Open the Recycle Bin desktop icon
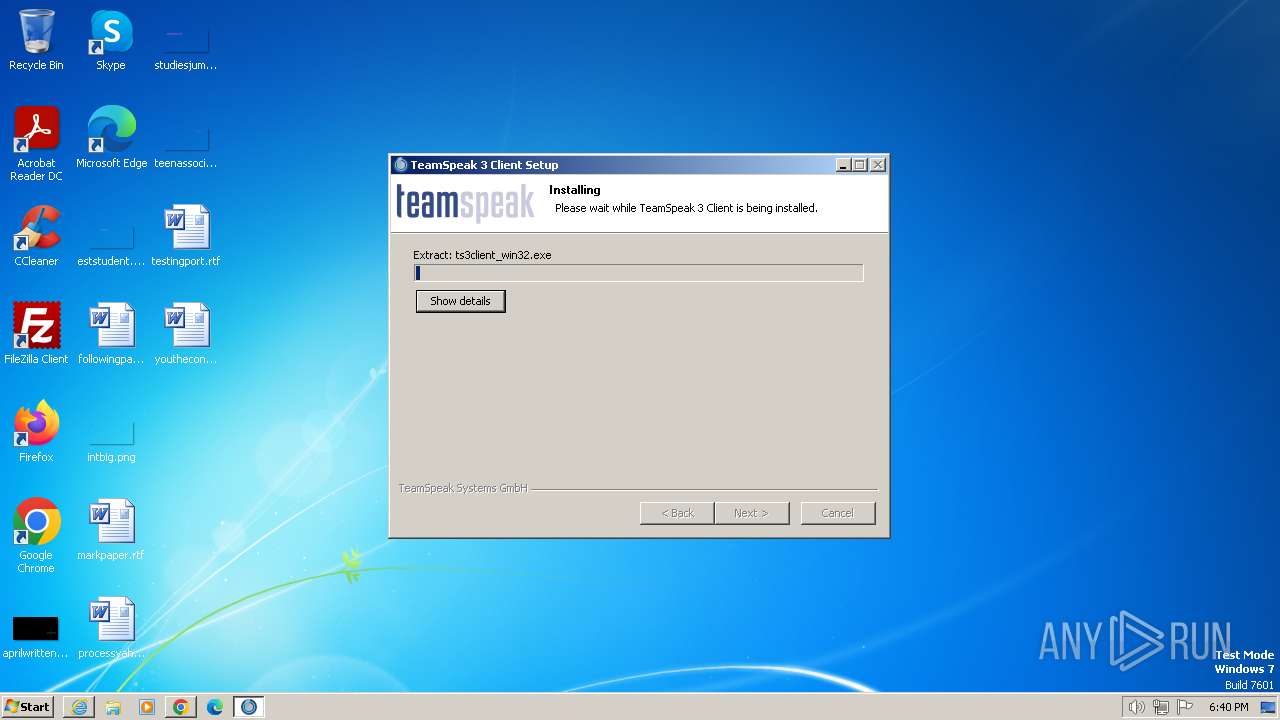Image resolution: width=1280 pixels, height=720 pixels. [36, 40]
